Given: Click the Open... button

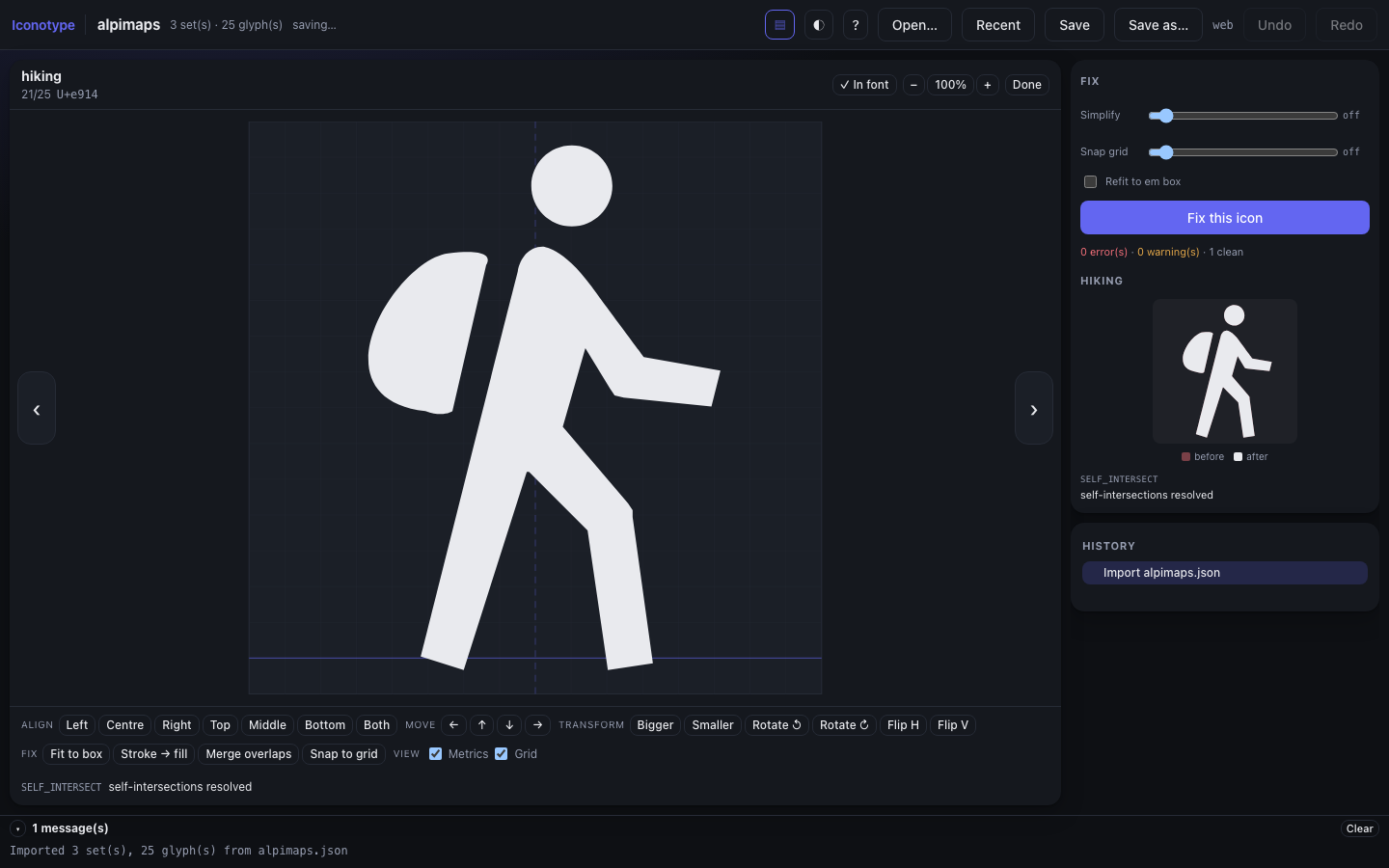Looking at the screenshot, I should pos(914,25).
